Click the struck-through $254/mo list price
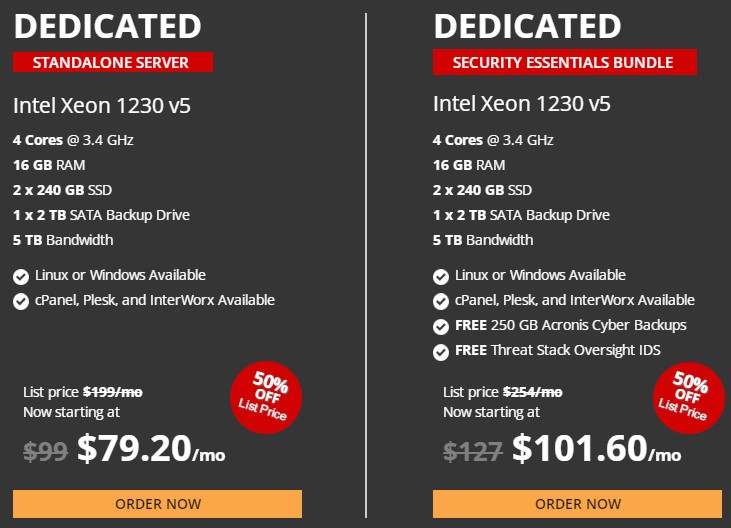The image size is (731, 528). click(532, 392)
